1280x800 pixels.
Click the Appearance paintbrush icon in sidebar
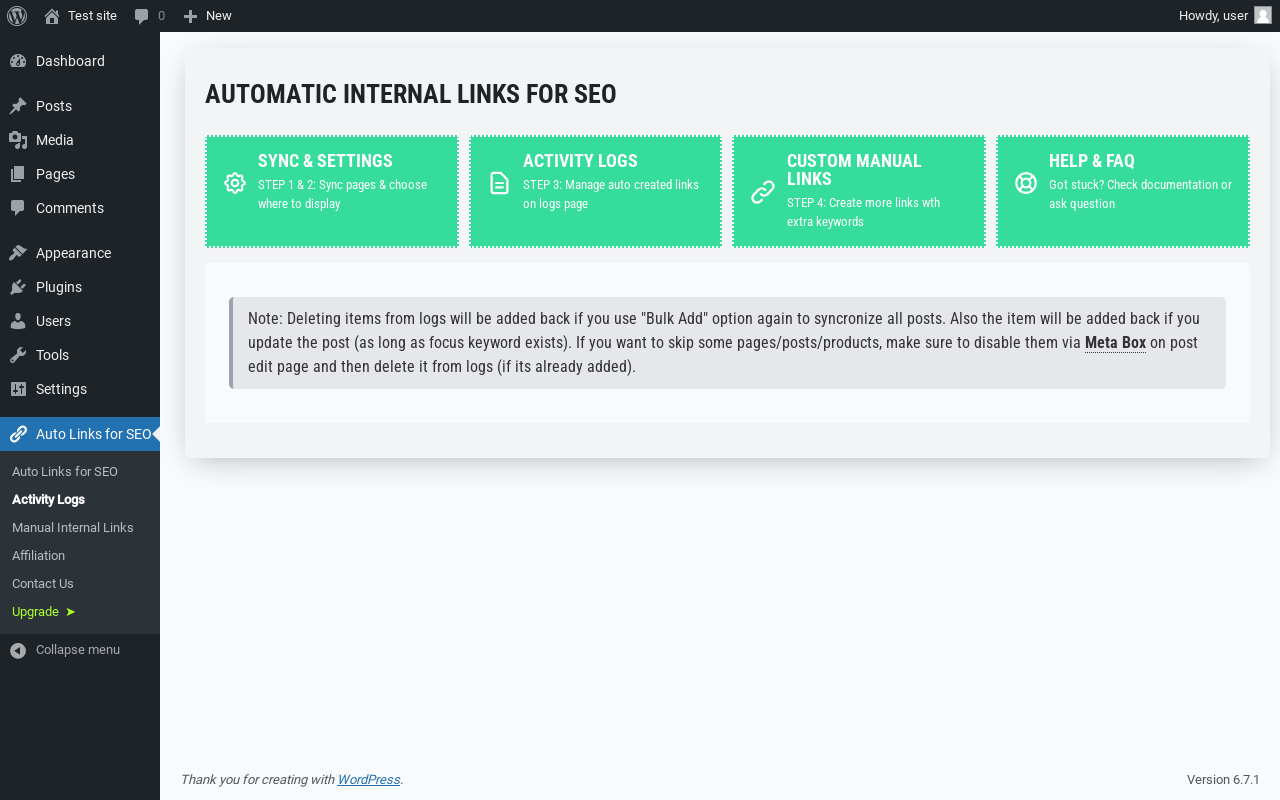[18, 253]
